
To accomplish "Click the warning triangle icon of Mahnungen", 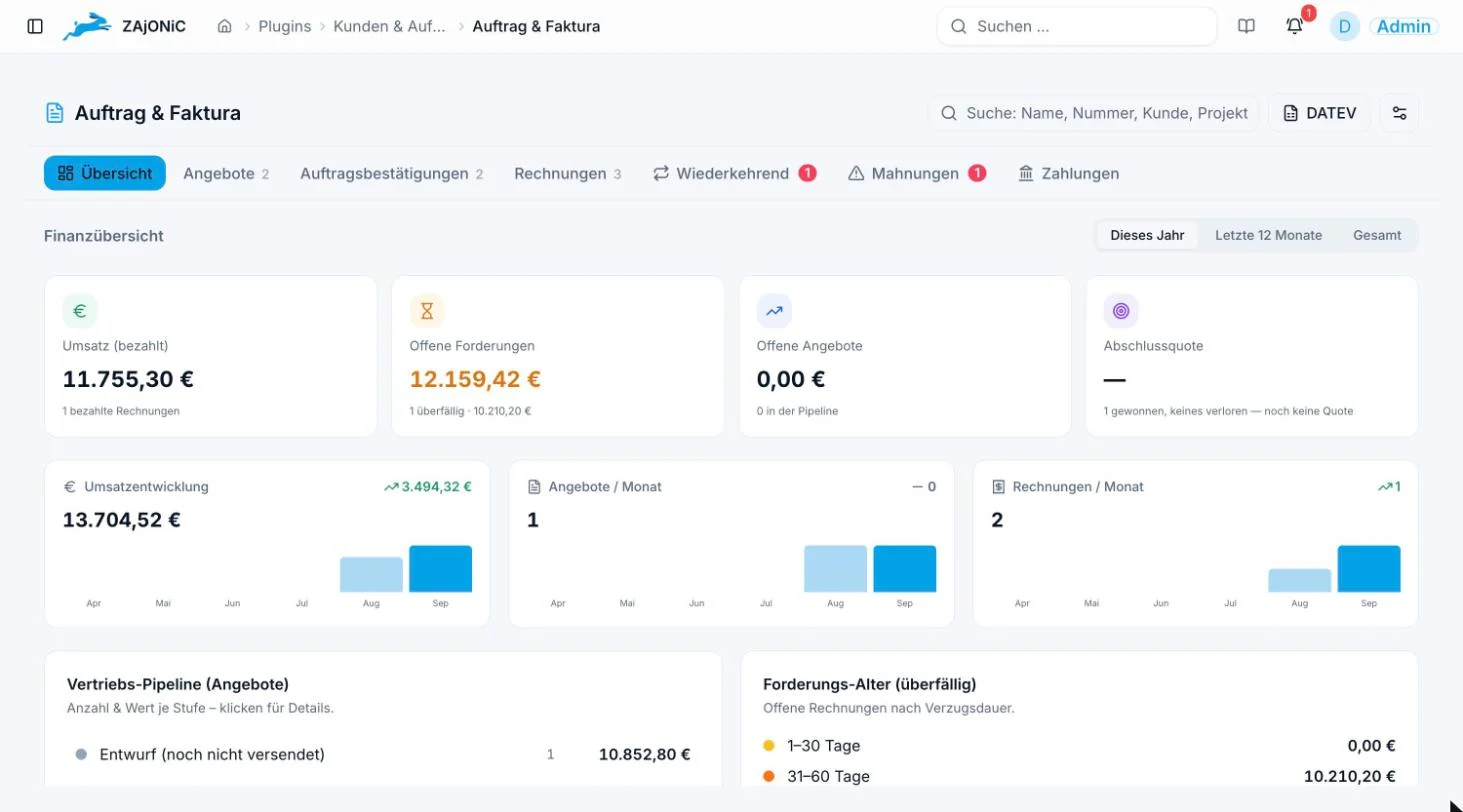I will 856,173.
